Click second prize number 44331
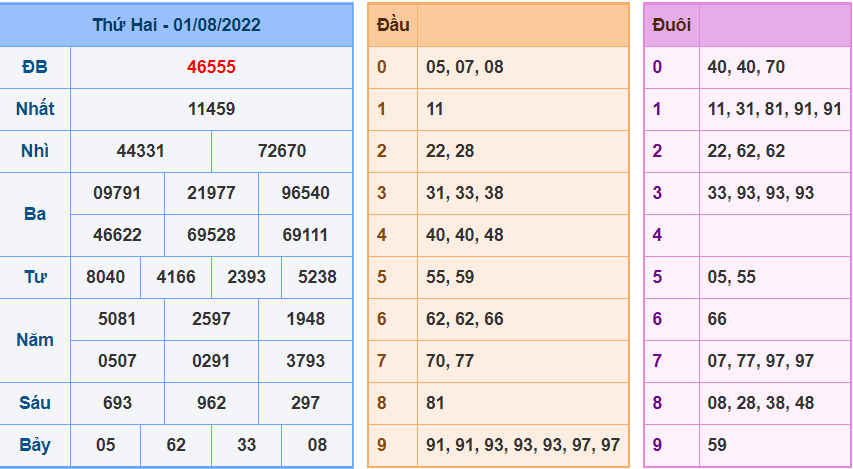The image size is (853, 469). (x=140, y=151)
